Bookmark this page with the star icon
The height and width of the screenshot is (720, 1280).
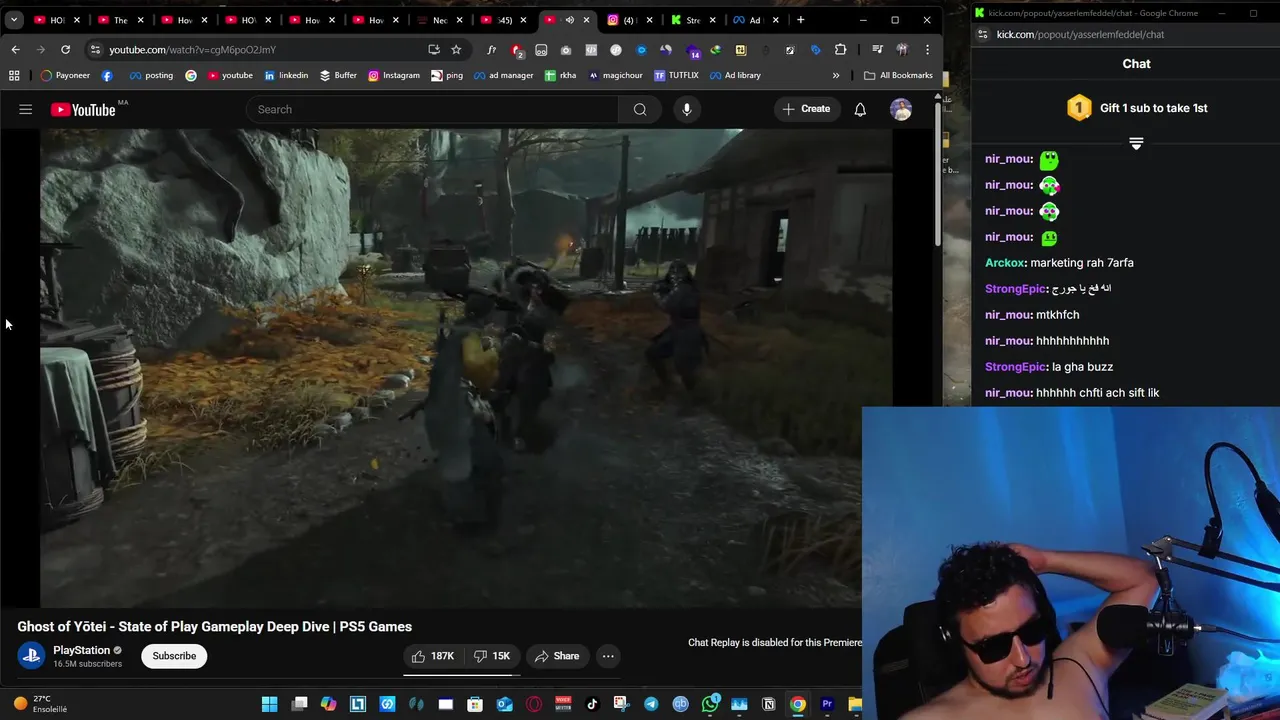pos(456,50)
